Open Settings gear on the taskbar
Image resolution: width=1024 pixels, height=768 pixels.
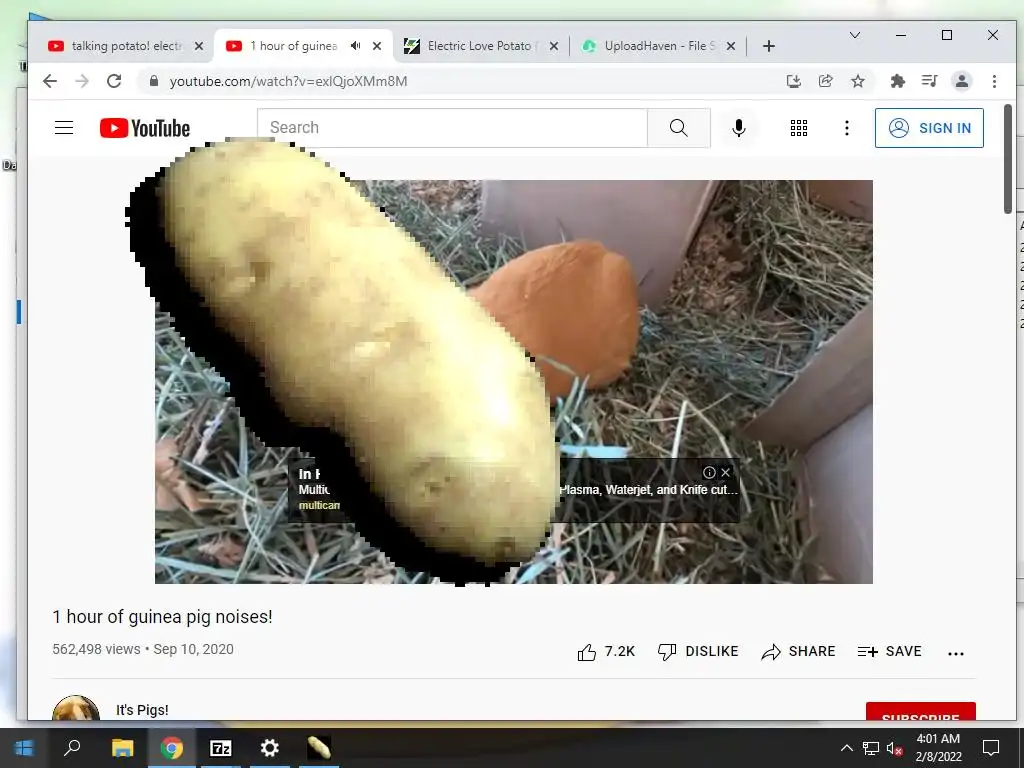(x=270, y=748)
